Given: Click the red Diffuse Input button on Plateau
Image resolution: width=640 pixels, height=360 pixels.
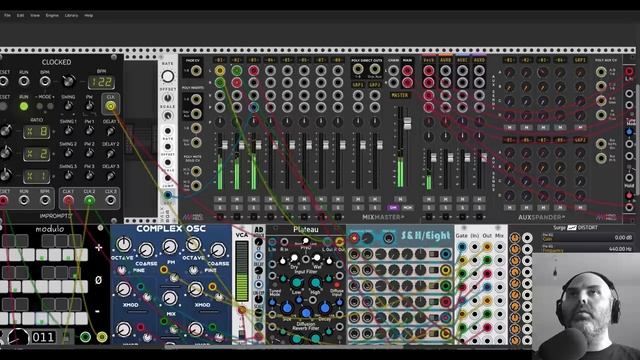Looking at the screenshot, I should tap(338, 284).
